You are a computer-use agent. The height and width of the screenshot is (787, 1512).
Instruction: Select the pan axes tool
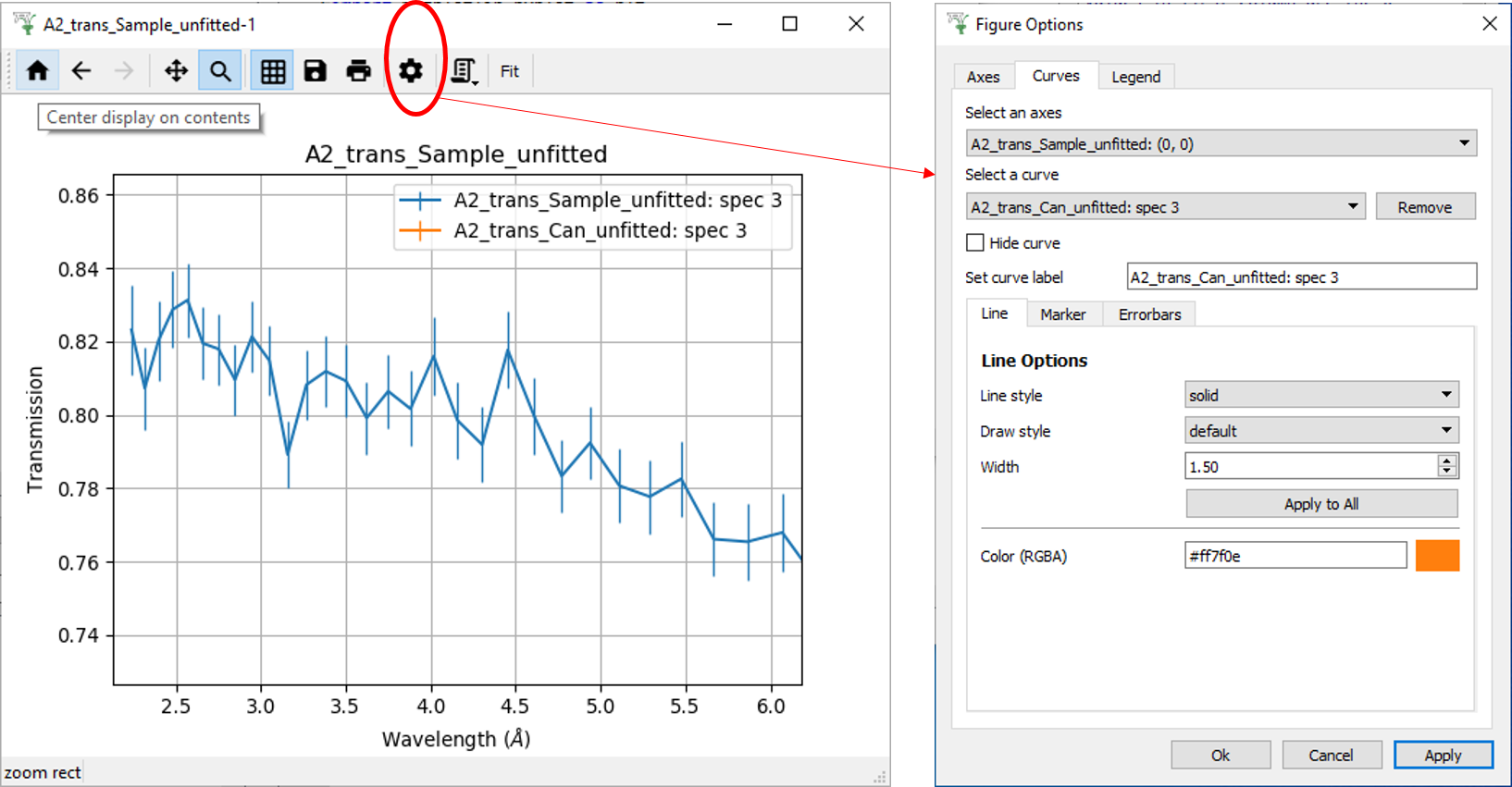[176, 71]
